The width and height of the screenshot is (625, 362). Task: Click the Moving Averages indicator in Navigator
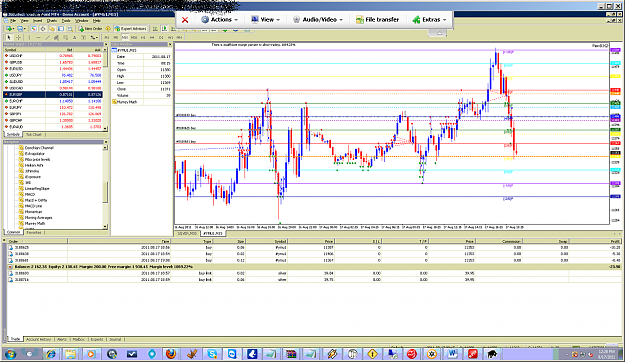click(x=38, y=218)
